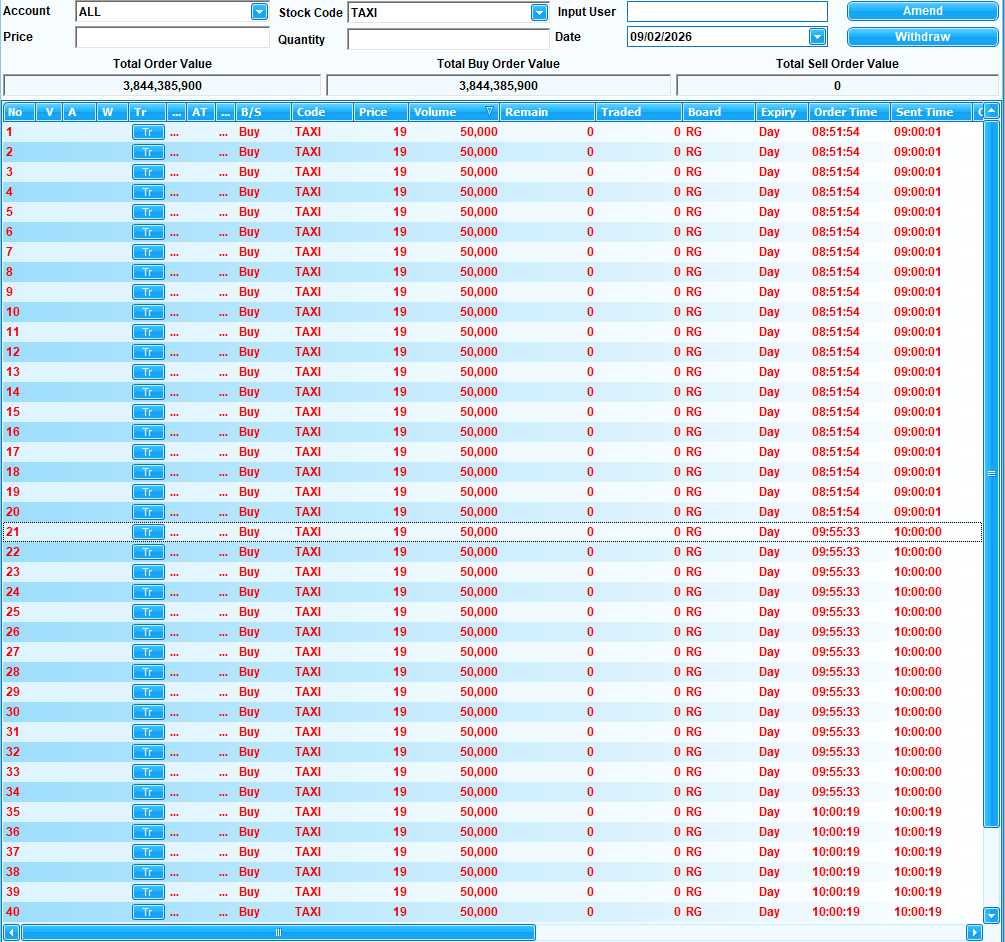Click the vertical scrollbar down arrow
The image size is (1005, 942).
coord(991,915)
